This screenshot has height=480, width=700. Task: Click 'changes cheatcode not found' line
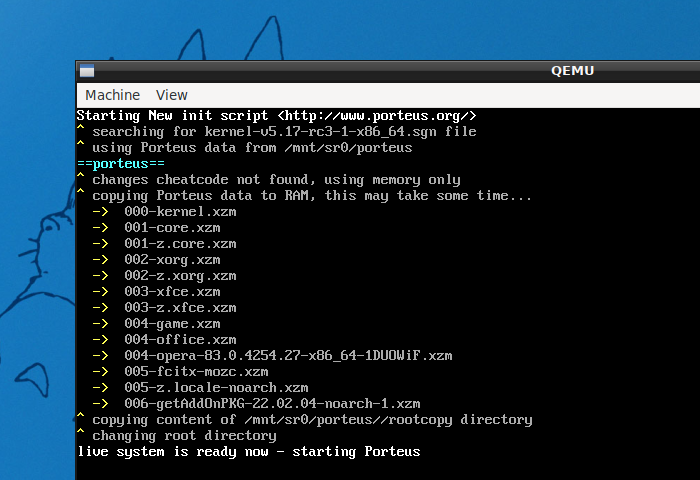tap(268, 180)
